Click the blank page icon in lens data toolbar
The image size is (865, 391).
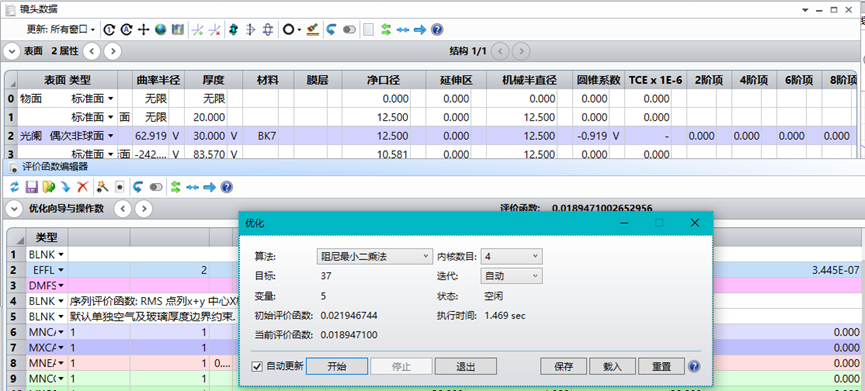coord(369,30)
